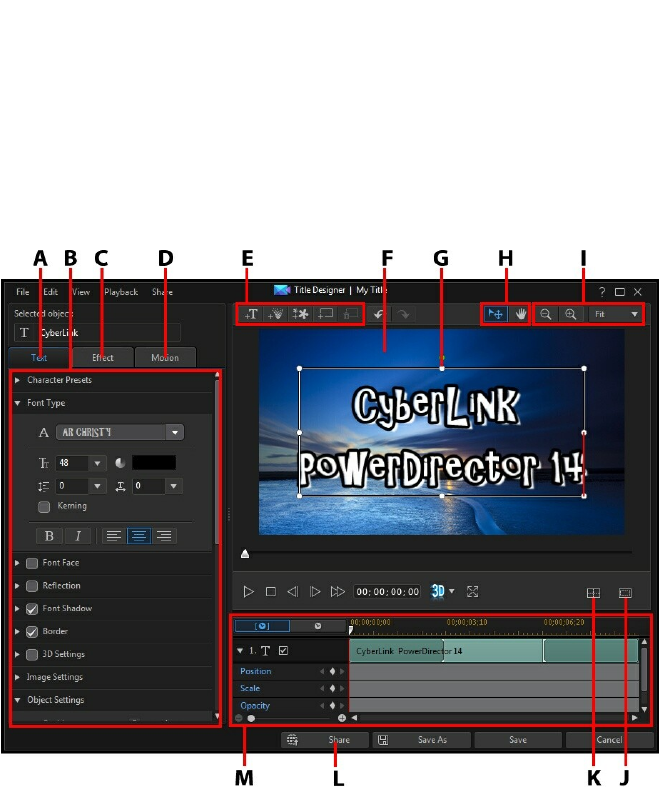Click the timeline zoom in plus icon
This screenshot has height=788, width=659.
coord(342,718)
